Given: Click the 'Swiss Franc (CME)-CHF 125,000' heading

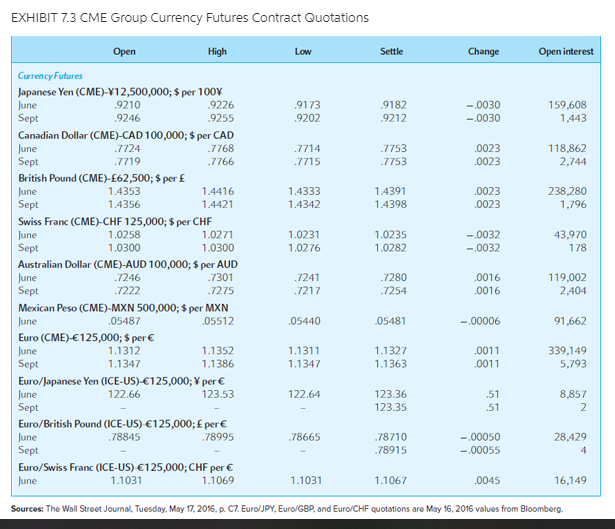Looking at the screenshot, I should [115, 222].
